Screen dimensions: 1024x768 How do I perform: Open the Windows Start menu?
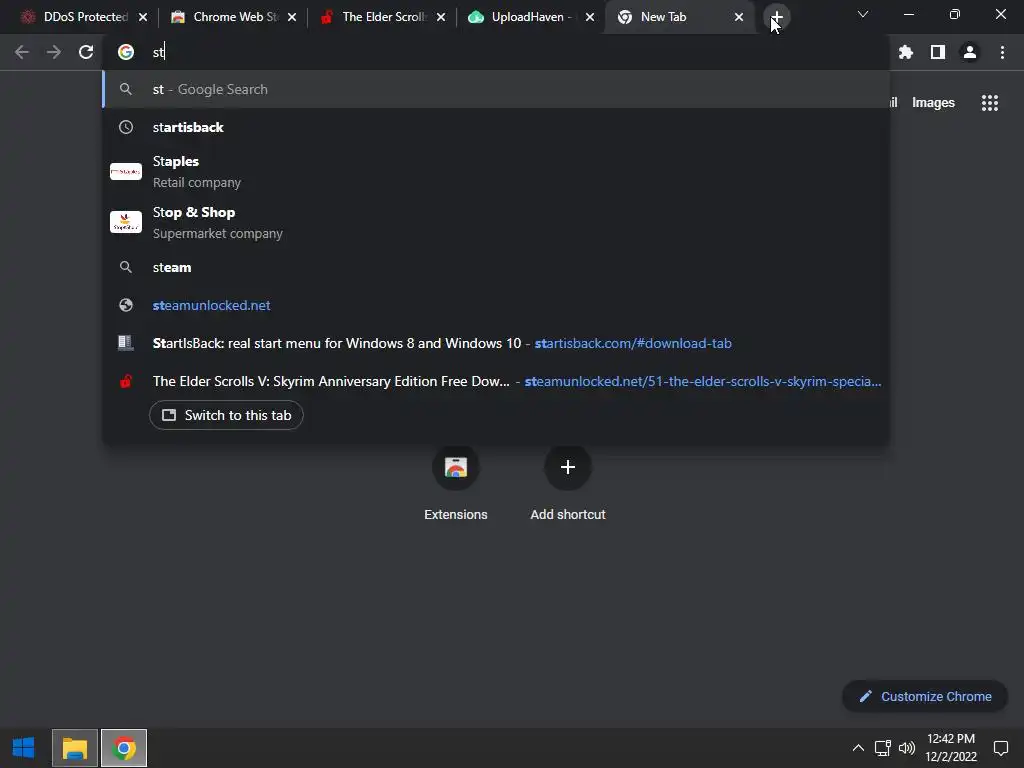(24, 748)
